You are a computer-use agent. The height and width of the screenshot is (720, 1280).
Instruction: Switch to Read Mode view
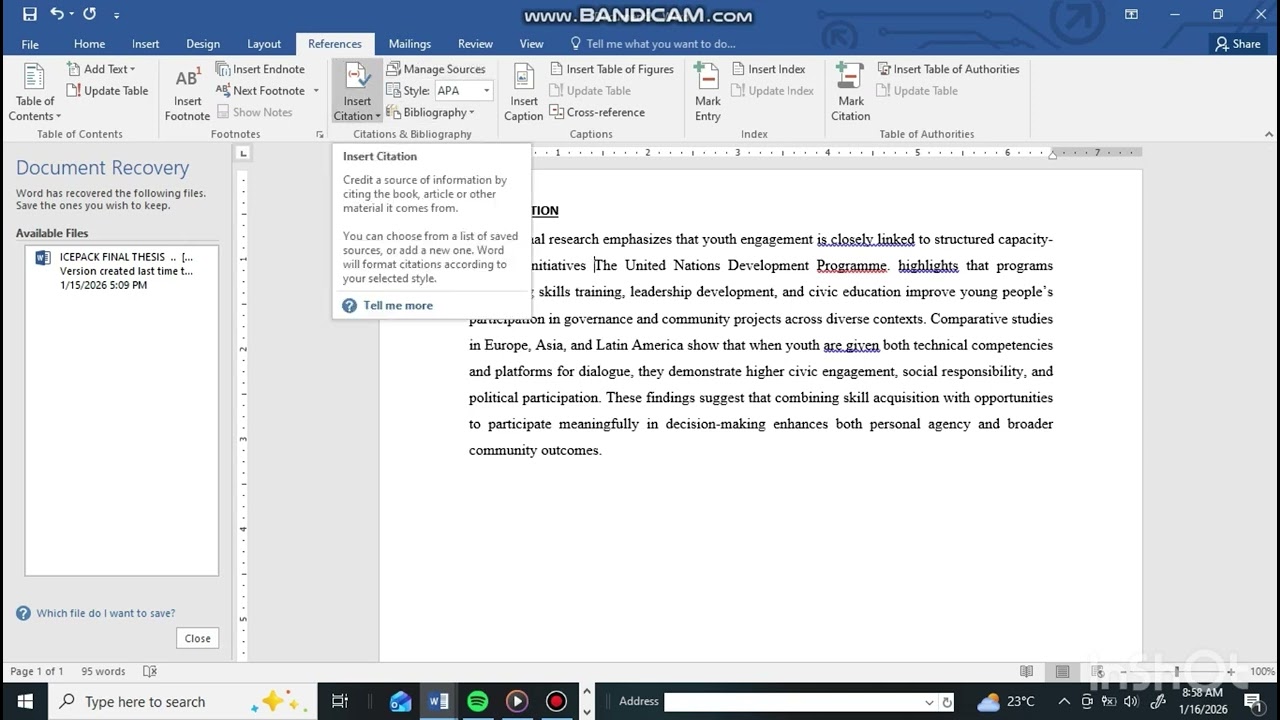pos(1026,671)
